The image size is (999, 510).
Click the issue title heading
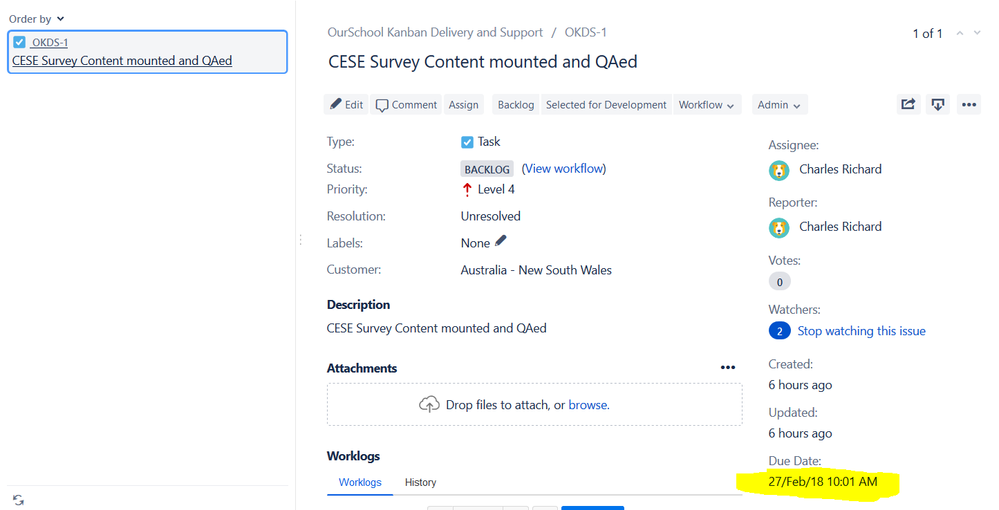point(482,62)
